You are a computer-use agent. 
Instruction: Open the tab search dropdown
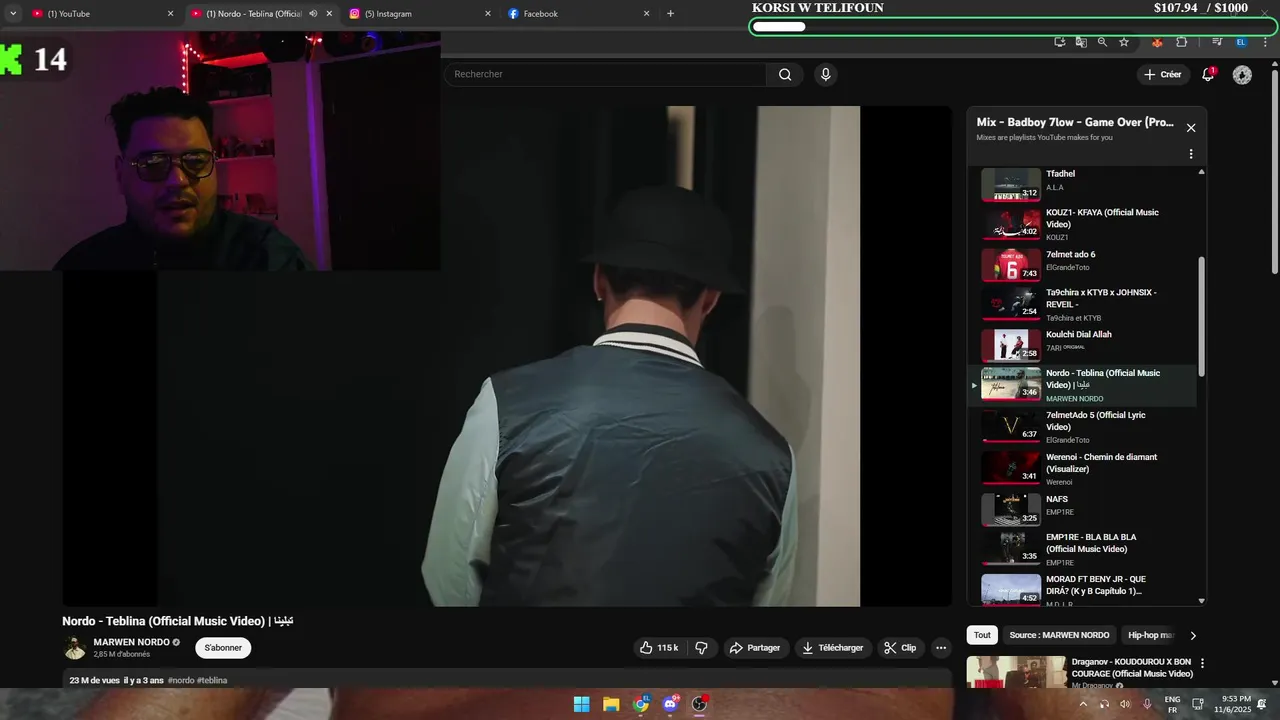click(12, 14)
